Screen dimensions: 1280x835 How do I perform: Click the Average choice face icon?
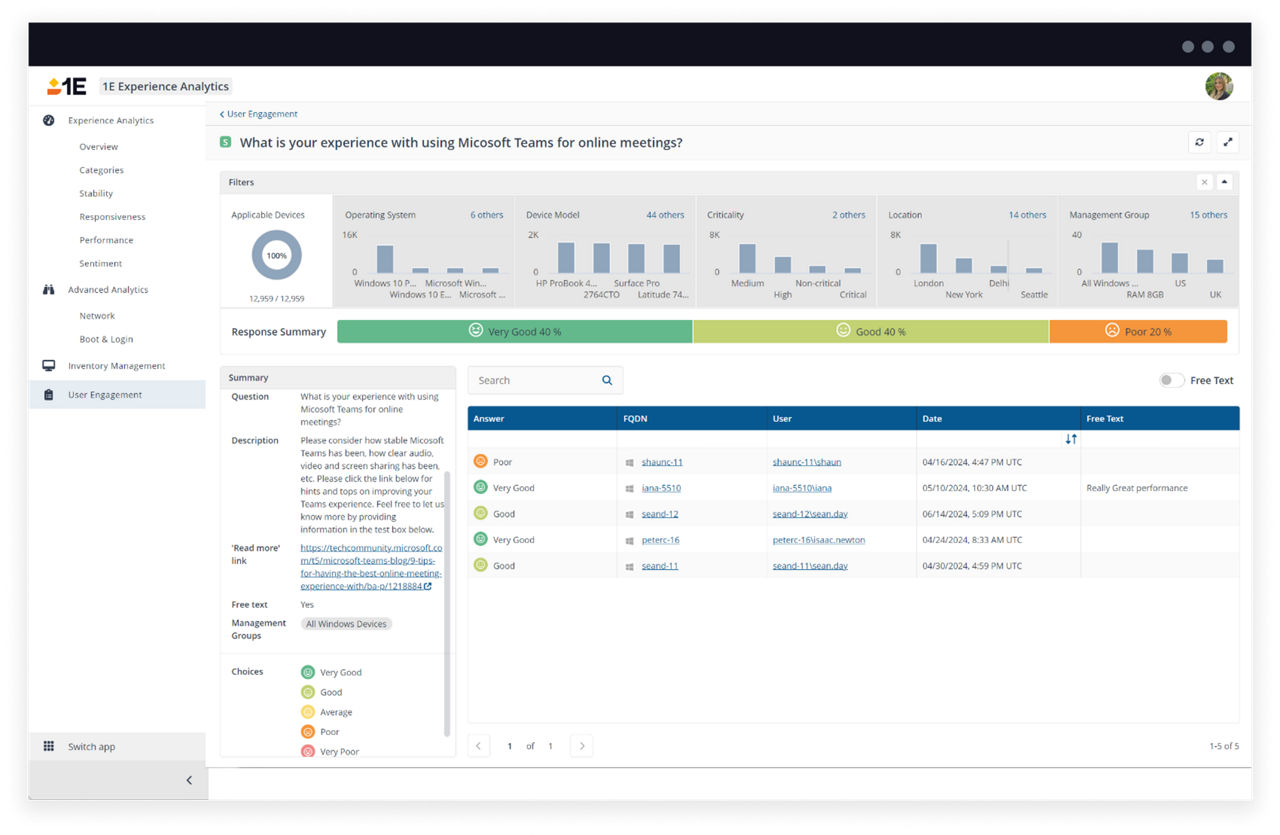(x=308, y=712)
